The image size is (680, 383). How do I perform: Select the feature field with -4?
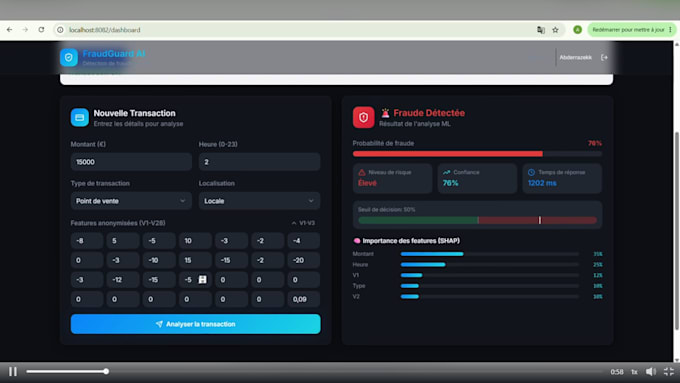pyautogui.click(x=304, y=241)
